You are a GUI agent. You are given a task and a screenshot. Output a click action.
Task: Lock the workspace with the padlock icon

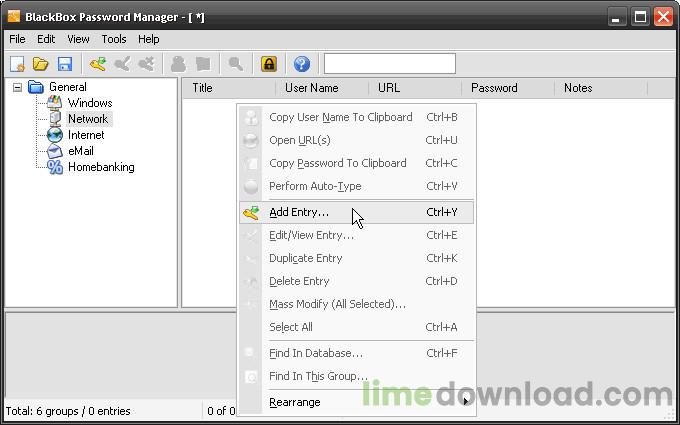(x=269, y=64)
